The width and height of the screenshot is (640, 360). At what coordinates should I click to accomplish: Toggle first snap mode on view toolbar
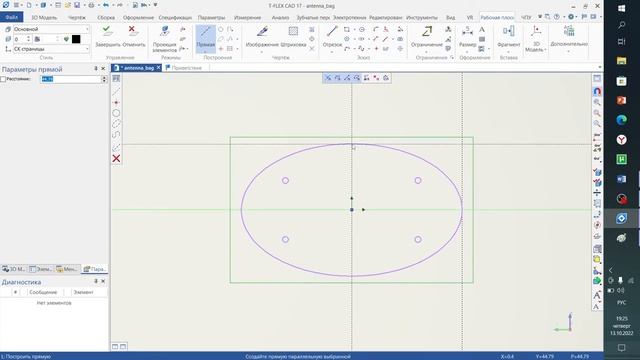(x=328, y=78)
